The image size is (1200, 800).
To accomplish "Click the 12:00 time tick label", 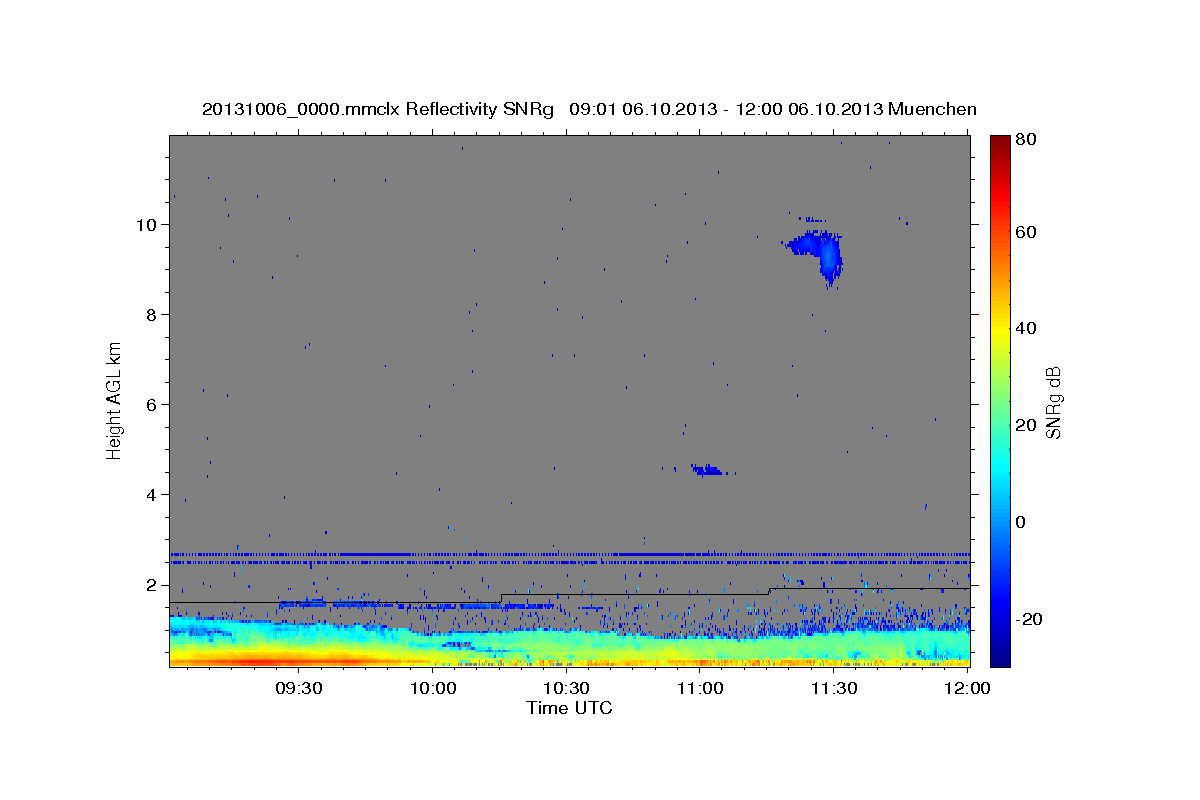I will [x=966, y=688].
